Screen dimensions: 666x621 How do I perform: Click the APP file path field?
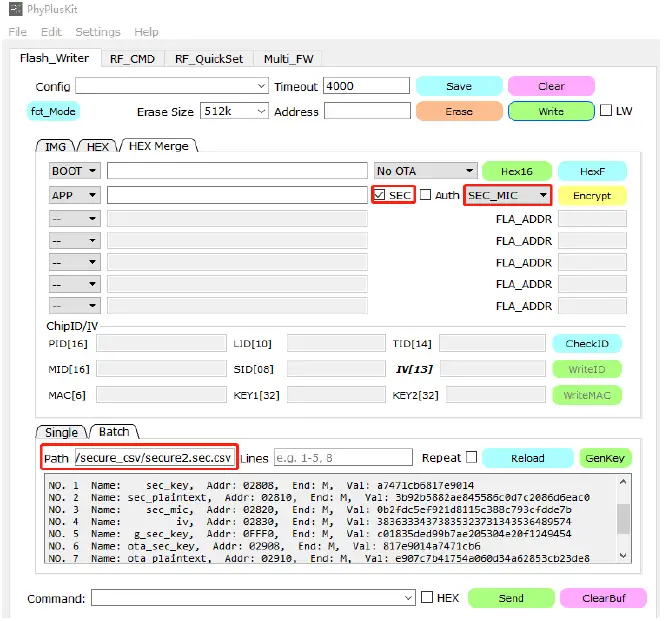click(237, 195)
